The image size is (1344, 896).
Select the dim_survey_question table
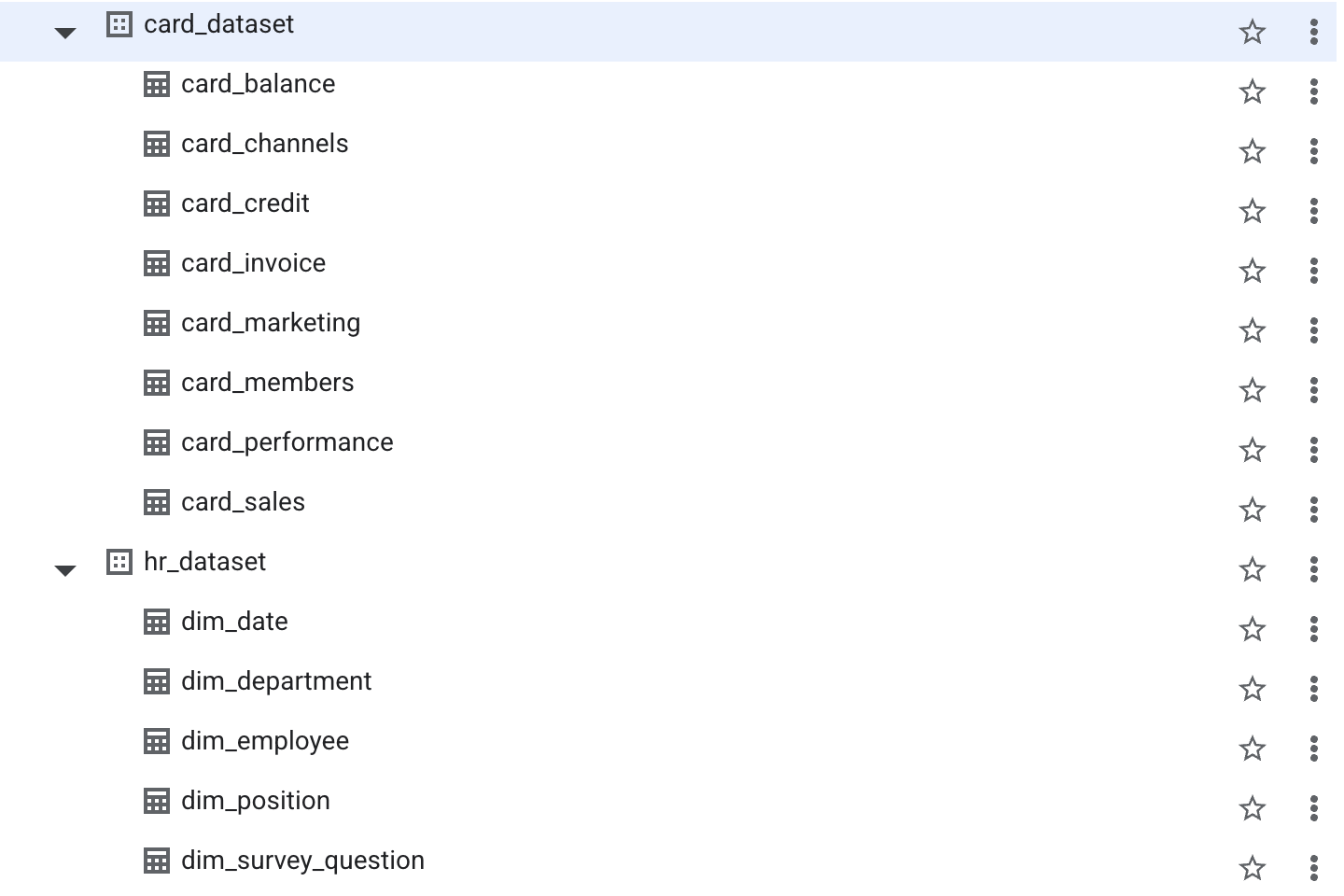tap(302, 861)
